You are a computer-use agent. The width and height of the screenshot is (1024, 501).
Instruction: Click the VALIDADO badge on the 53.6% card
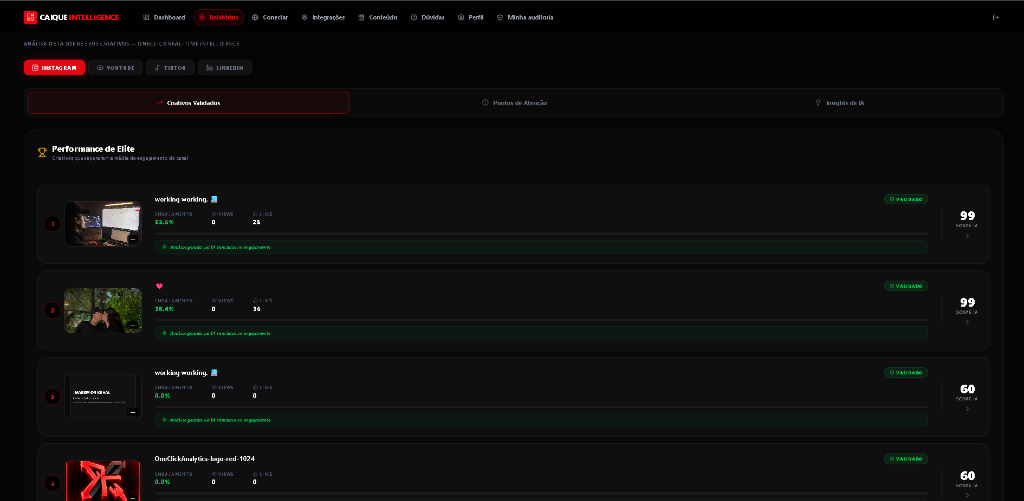coord(906,199)
